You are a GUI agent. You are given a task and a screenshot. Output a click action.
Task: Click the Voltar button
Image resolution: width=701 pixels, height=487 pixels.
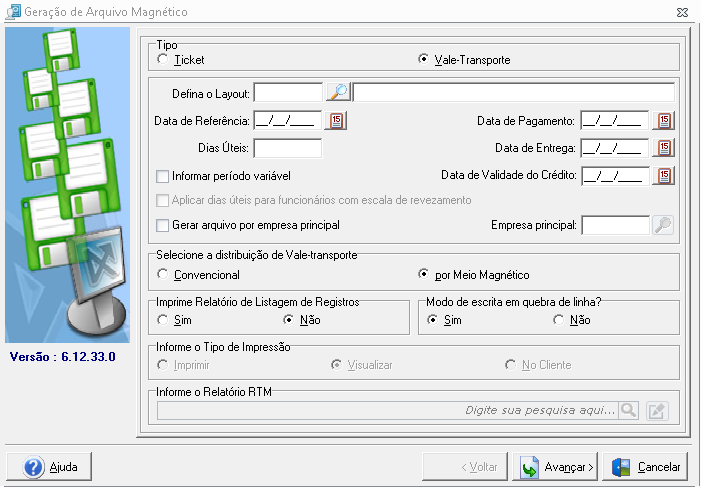[x=465, y=466]
